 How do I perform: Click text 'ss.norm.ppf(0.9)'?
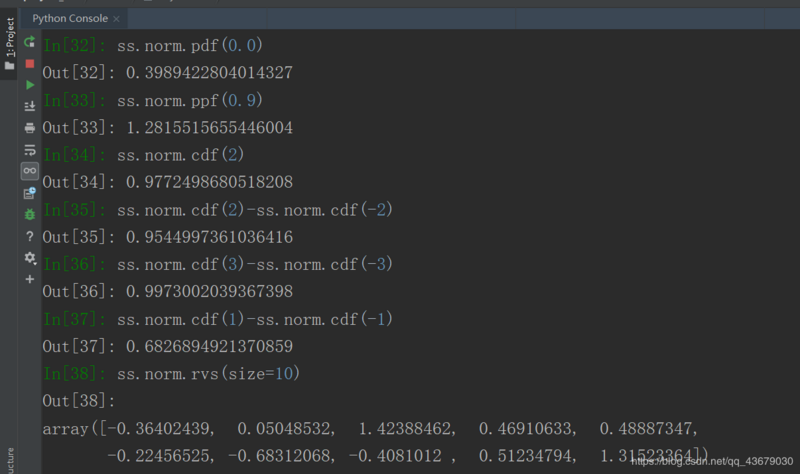[x=190, y=100]
